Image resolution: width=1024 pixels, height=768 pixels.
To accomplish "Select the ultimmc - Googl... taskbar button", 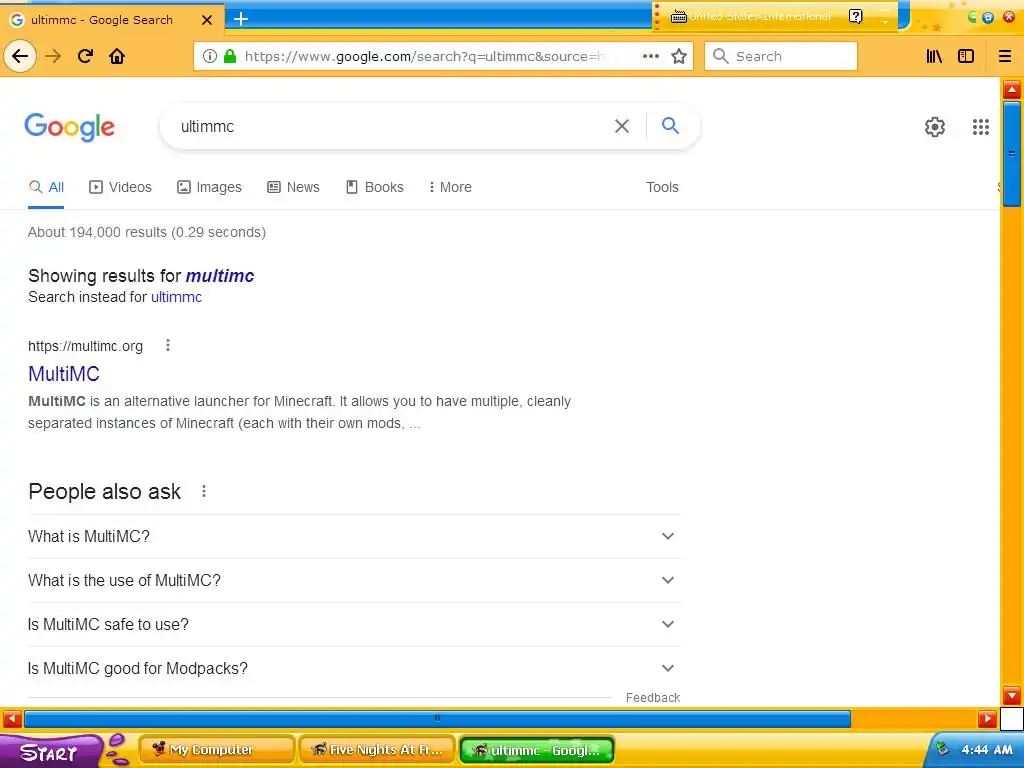I will point(537,750).
